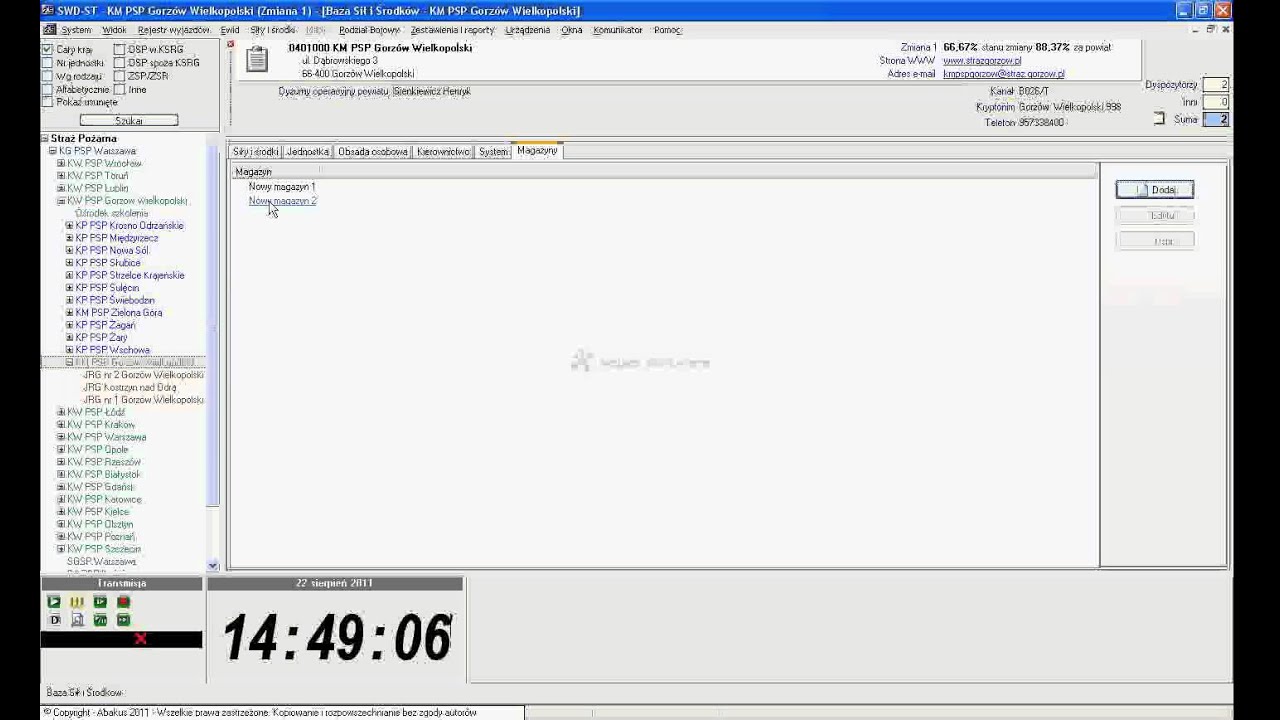Viewport: 1280px width, 720px height.
Task: Click the small icon left of Suma
Action: 1159,119
